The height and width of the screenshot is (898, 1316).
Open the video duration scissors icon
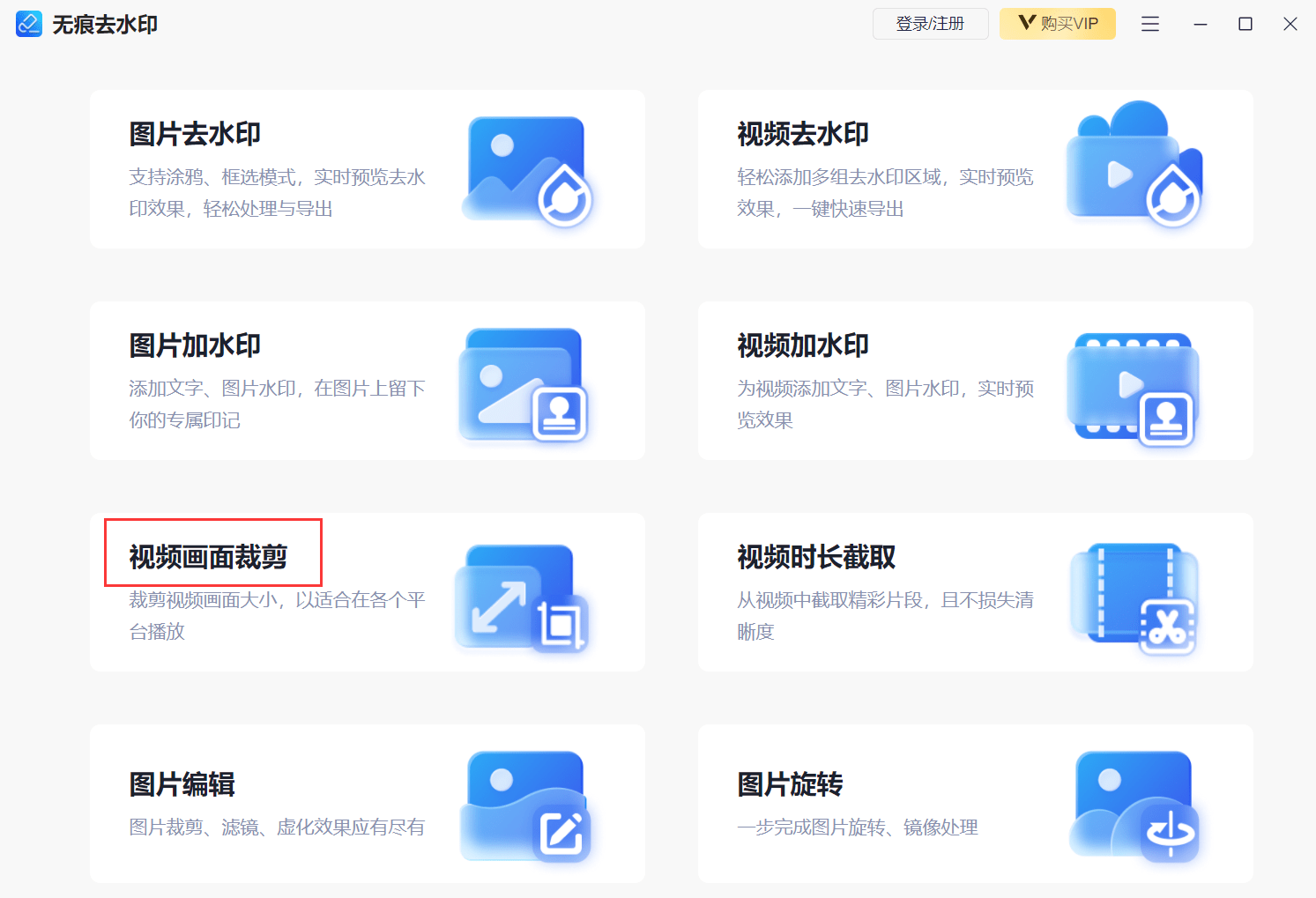tap(1134, 598)
